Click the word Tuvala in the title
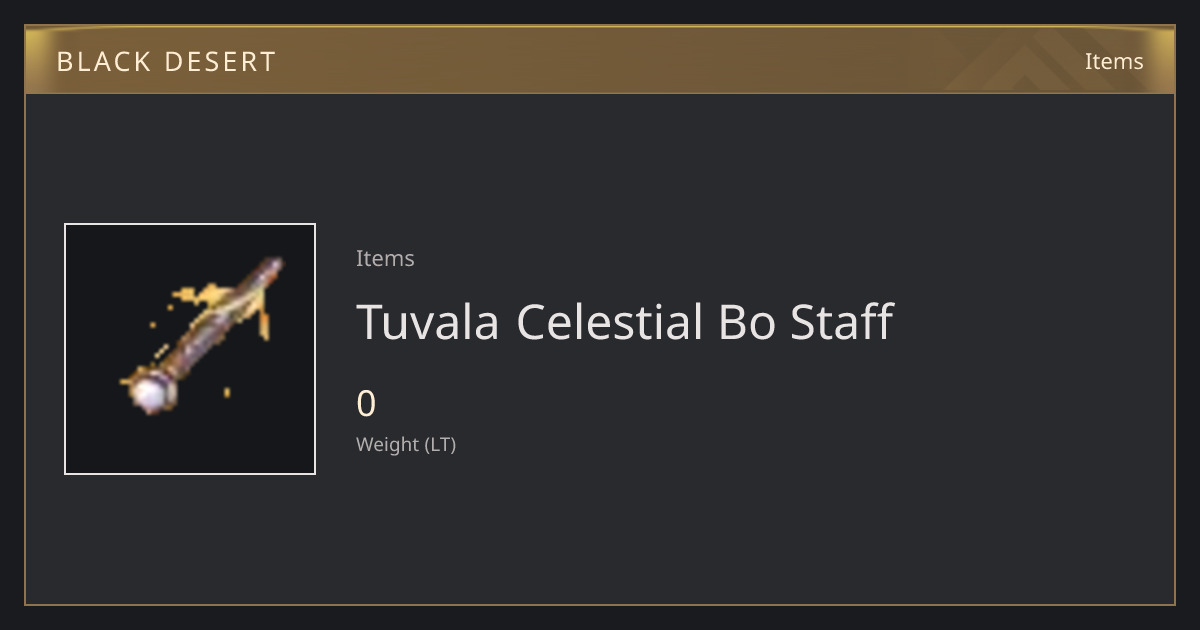 [x=428, y=322]
